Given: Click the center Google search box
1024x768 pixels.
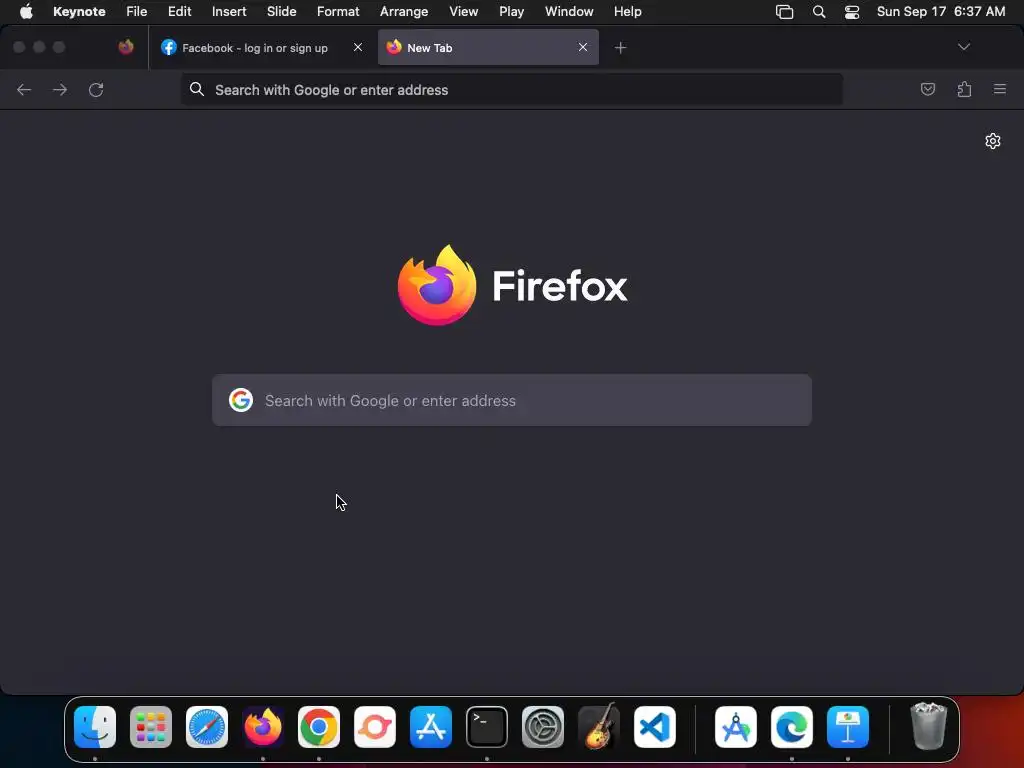Looking at the screenshot, I should 512,400.
